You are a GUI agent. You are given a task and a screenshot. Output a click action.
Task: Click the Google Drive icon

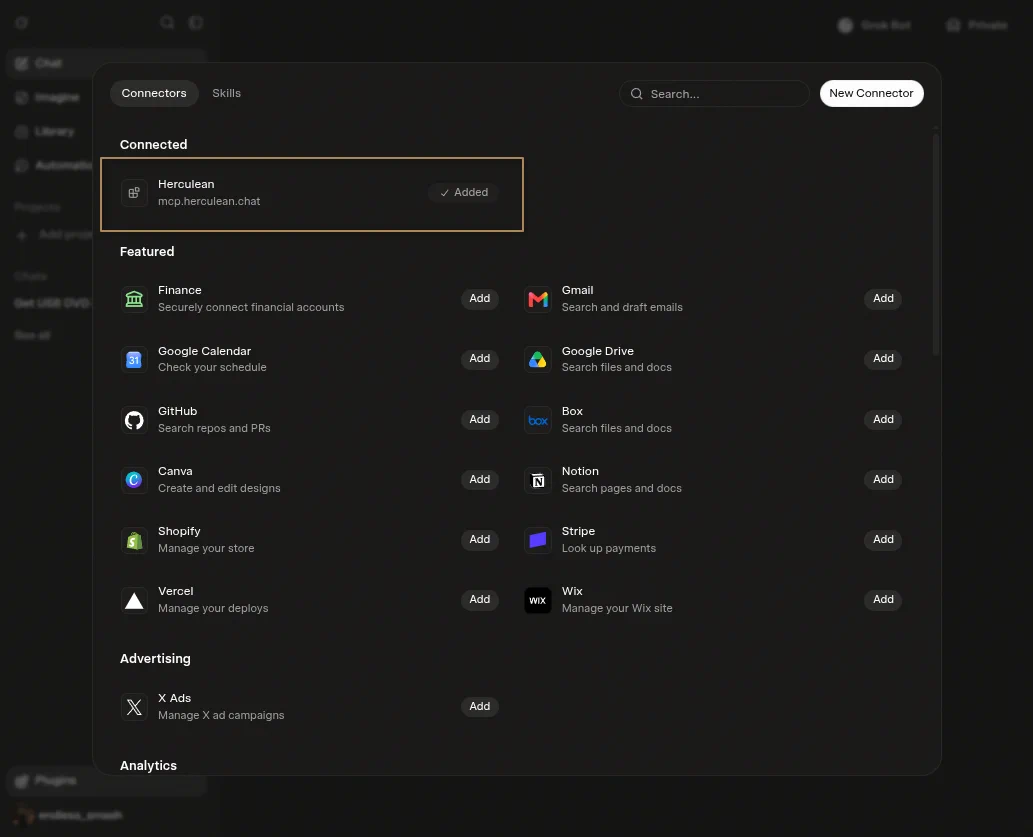click(x=538, y=359)
